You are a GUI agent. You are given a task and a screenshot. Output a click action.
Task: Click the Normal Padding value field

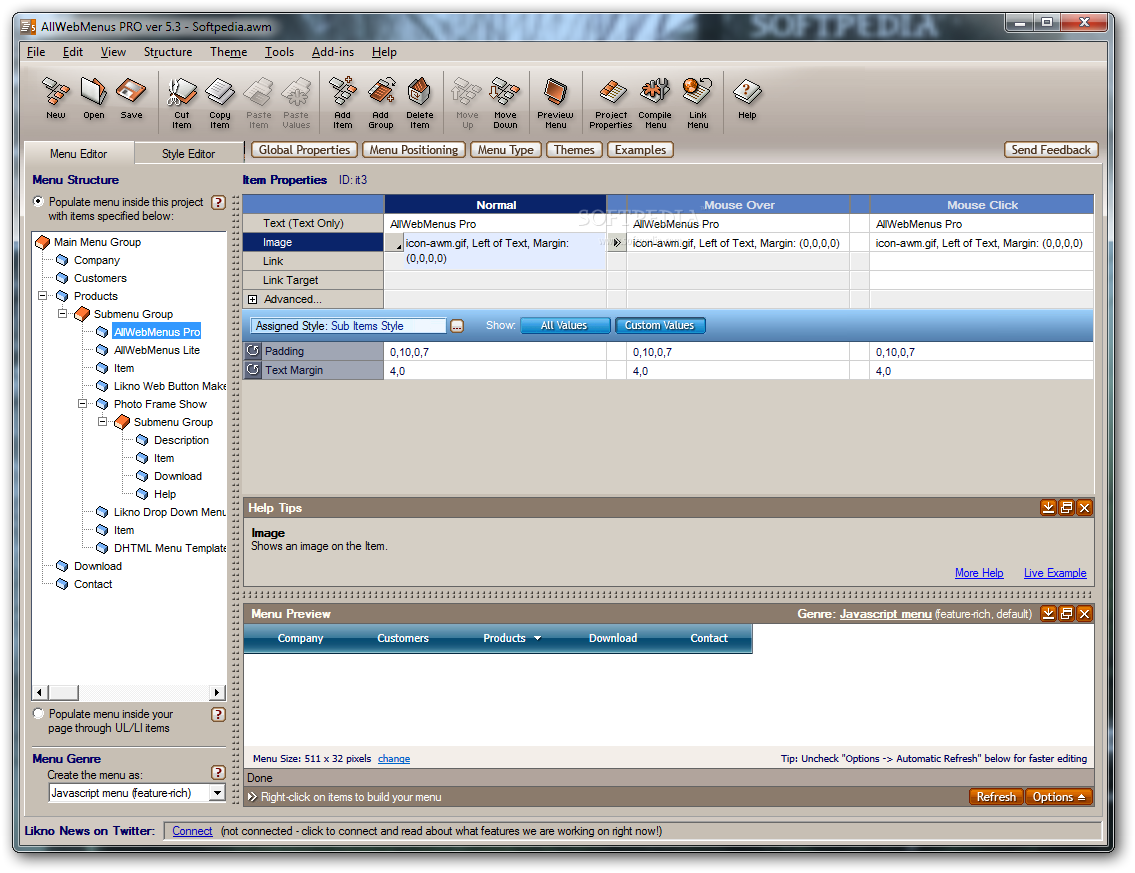495,352
